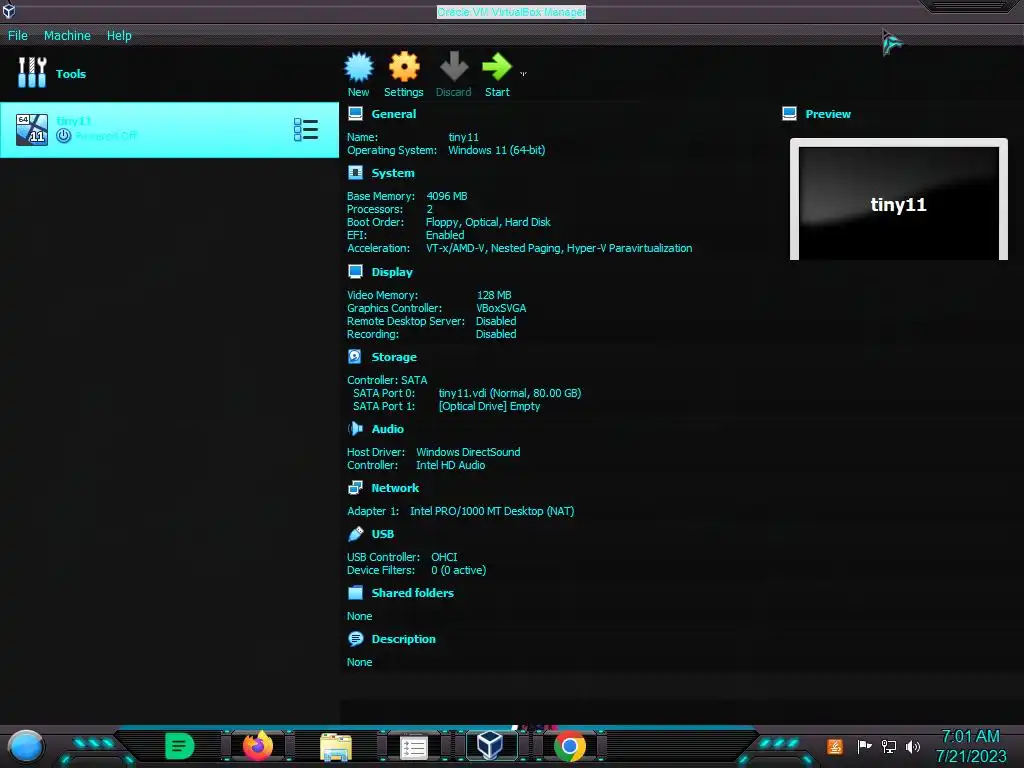This screenshot has width=1024, height=768.
Task: Open the General section heading link
Action: 394,114
